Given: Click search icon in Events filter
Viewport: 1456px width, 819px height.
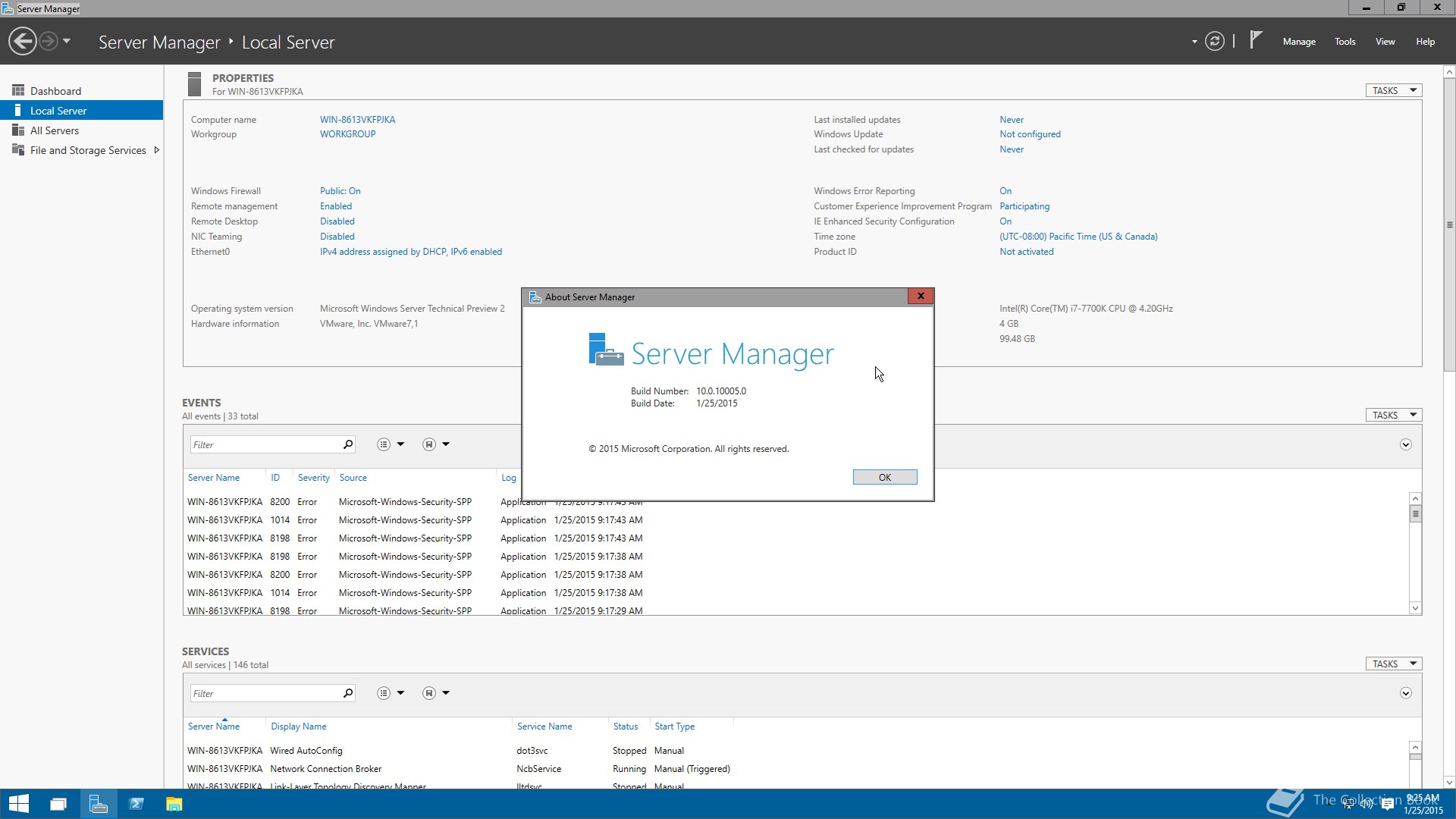Looking at the screenshot, I should coord(347,444).
